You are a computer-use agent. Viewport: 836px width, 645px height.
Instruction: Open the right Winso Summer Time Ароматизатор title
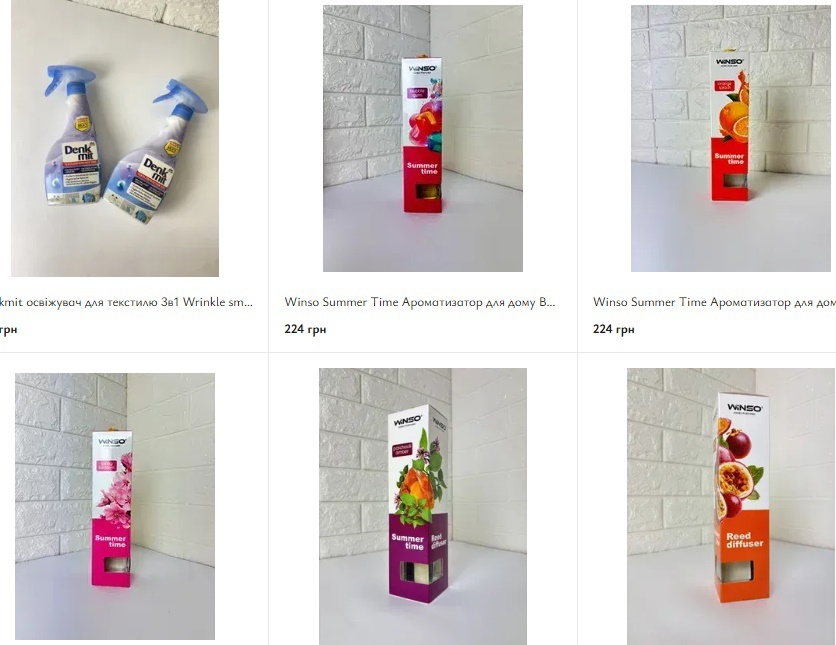pyautogui.click(x=714, y=302)
